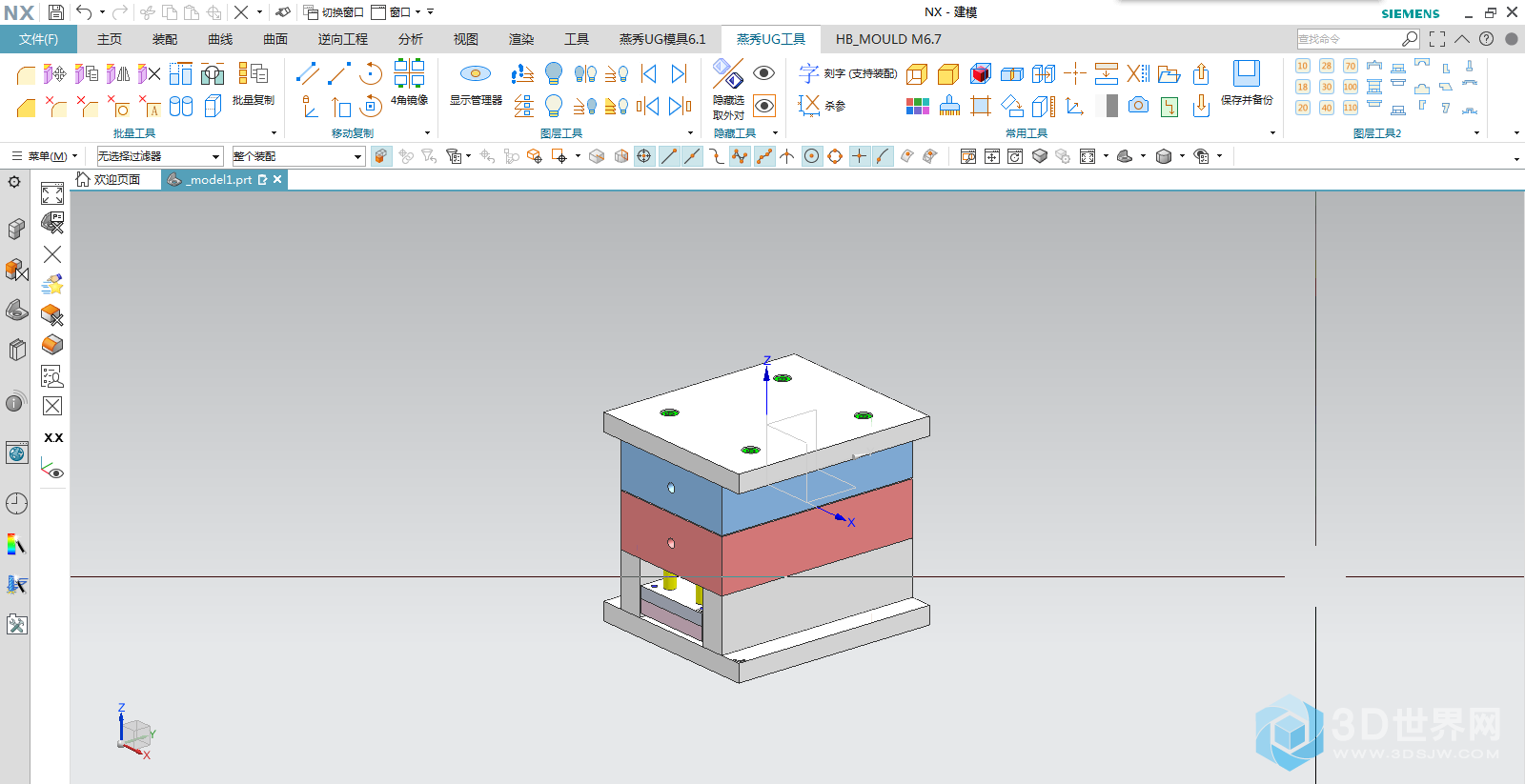Open the 显示管理器 display manager
1525x784 pixels.
(x=476, y=84)
